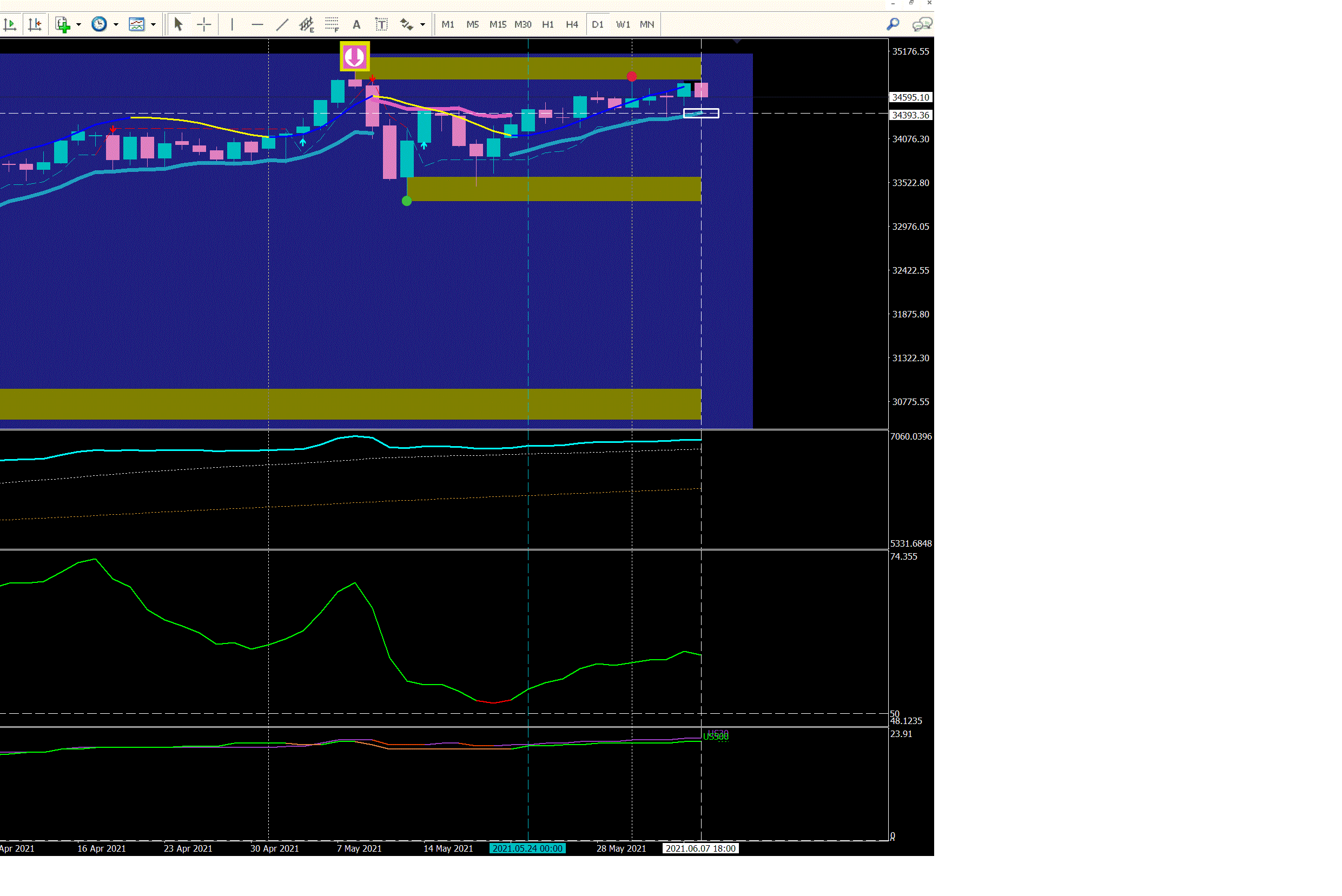Expand the arrows objects dropdown
The height and width of the screenshot is (896, 1342).
pyautogui.click(x=423, y=24)
